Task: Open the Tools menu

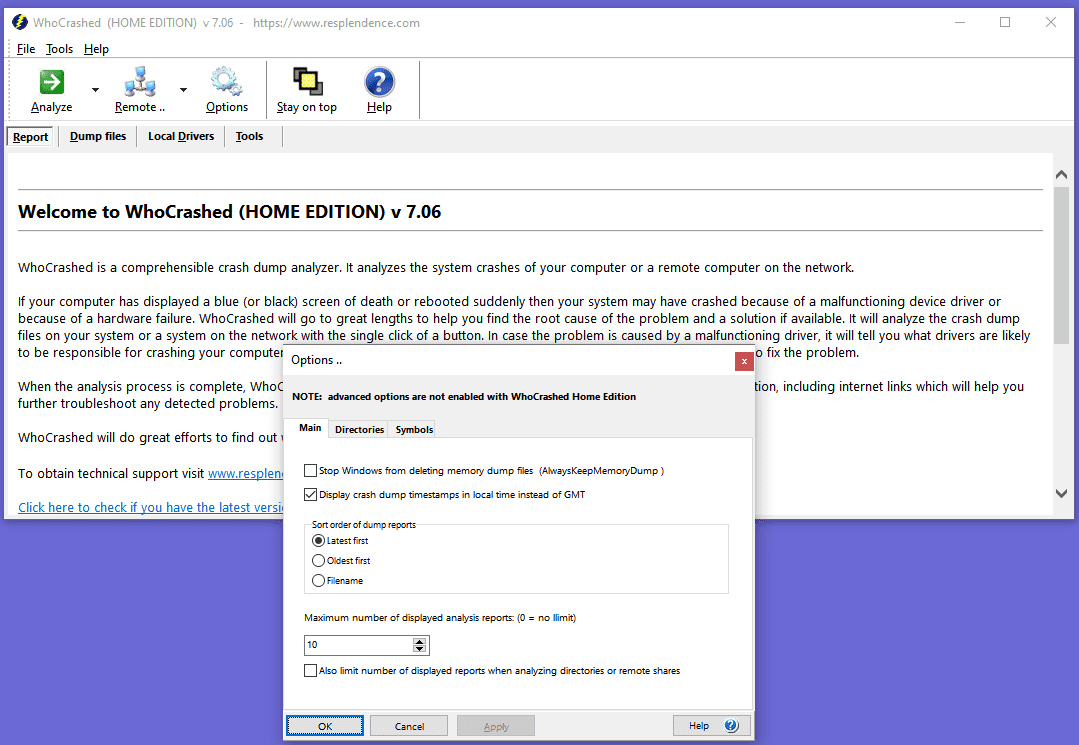Action: 59,49
